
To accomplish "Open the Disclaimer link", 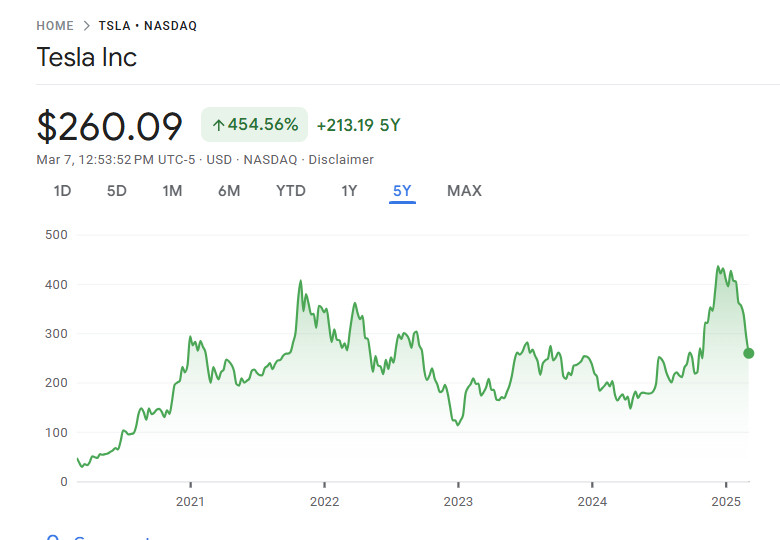I will click(341, 160).
